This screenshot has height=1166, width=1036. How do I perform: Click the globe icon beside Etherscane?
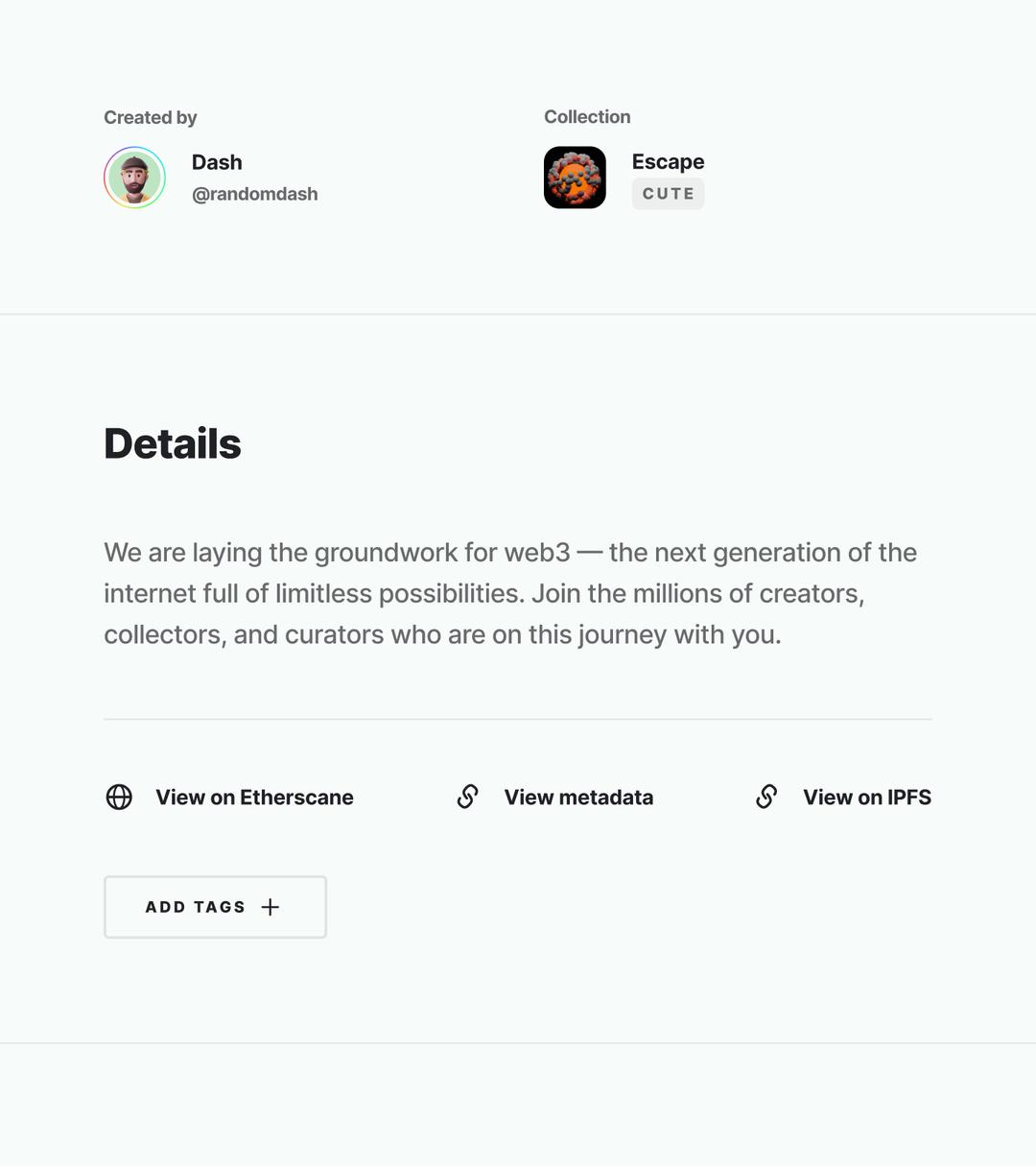point(119,797)
